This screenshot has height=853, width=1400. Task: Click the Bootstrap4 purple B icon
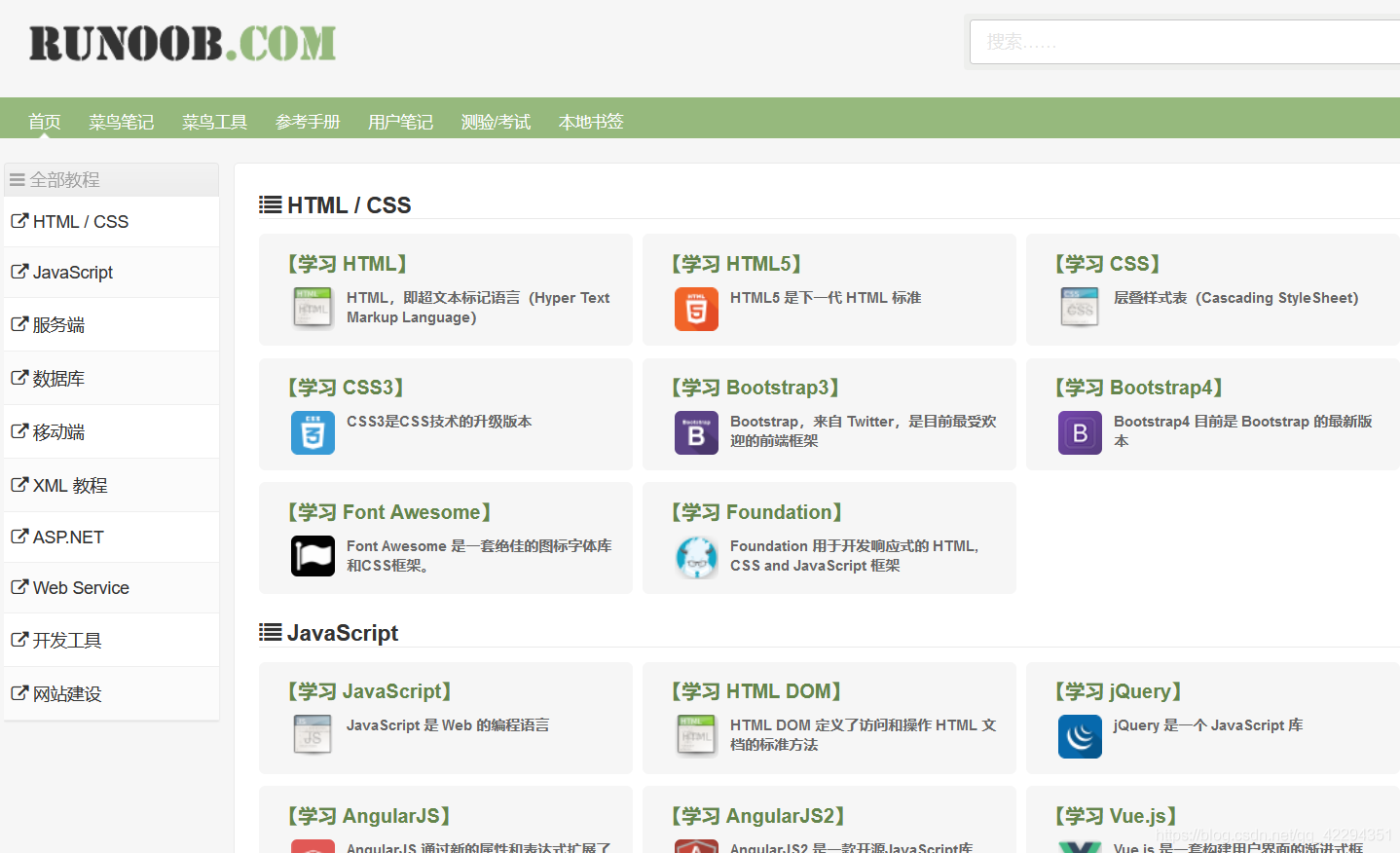coord(1080,432)
